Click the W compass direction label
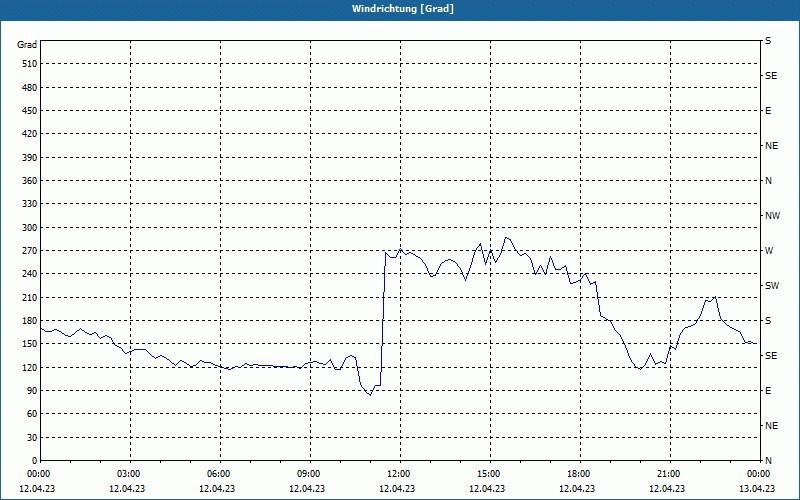This screenshot has width=800, height=500. pos(769,251)
